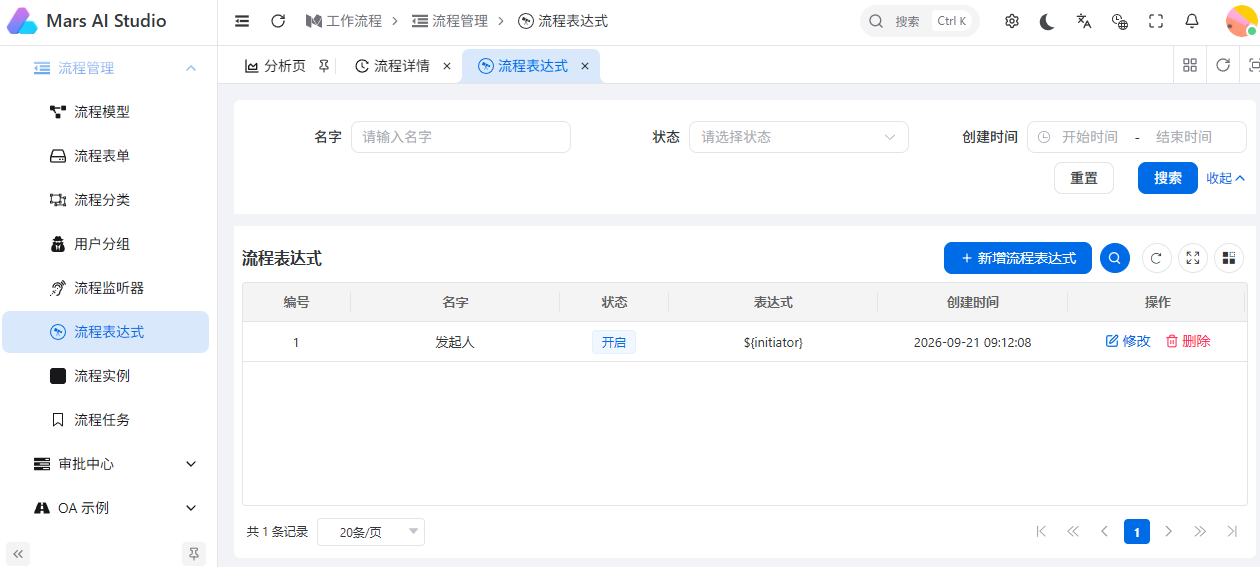Jump back pages double-left arrow
This screenshot has width=1260, height=567.
point(1073,531)
